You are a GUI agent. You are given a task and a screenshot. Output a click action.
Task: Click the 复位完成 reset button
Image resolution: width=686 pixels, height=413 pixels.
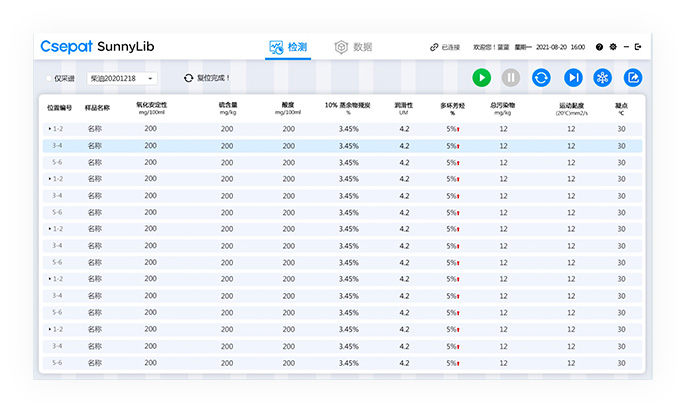tap(207, 78)
